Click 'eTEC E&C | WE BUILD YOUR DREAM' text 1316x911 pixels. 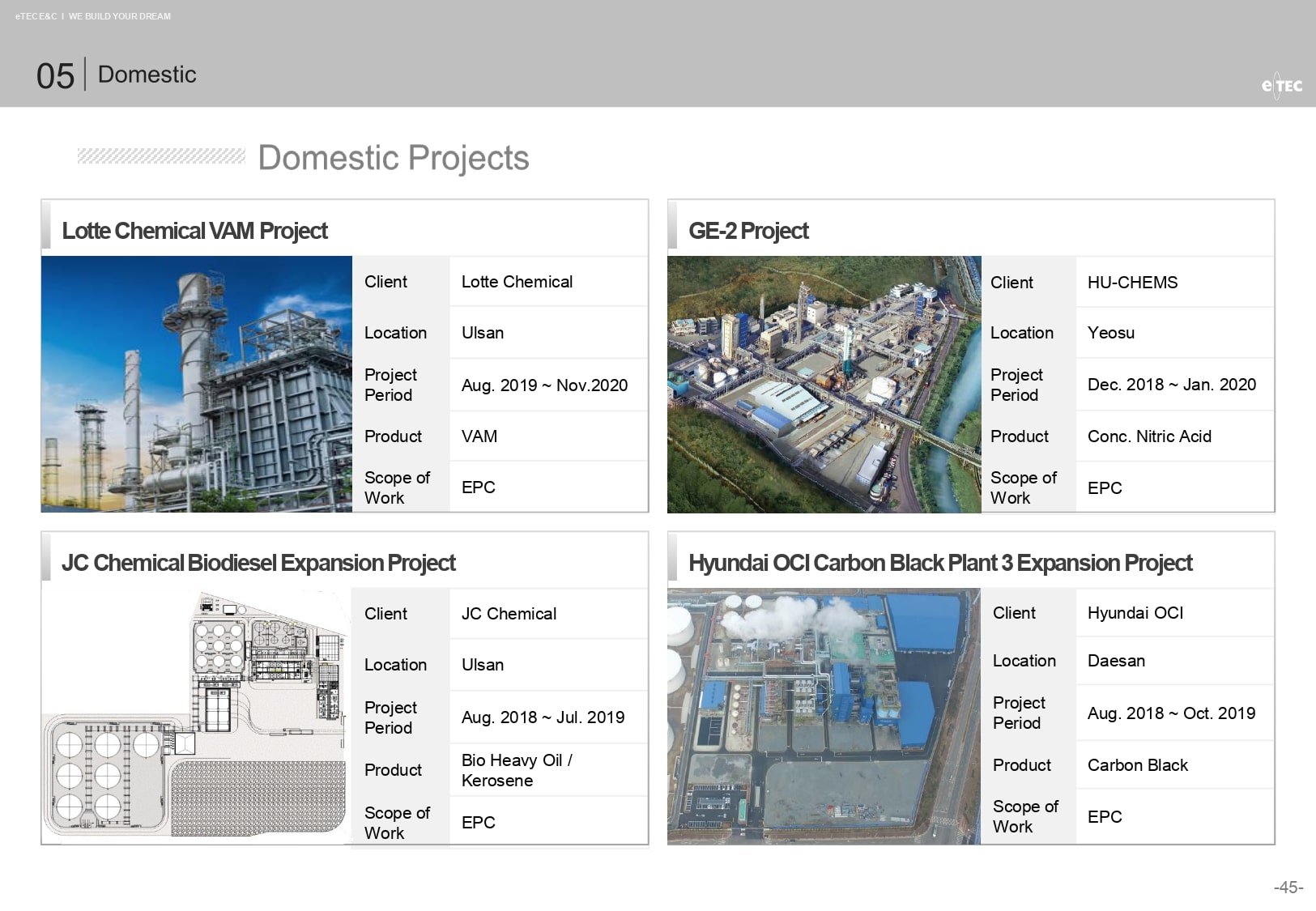tap(93, 16)
